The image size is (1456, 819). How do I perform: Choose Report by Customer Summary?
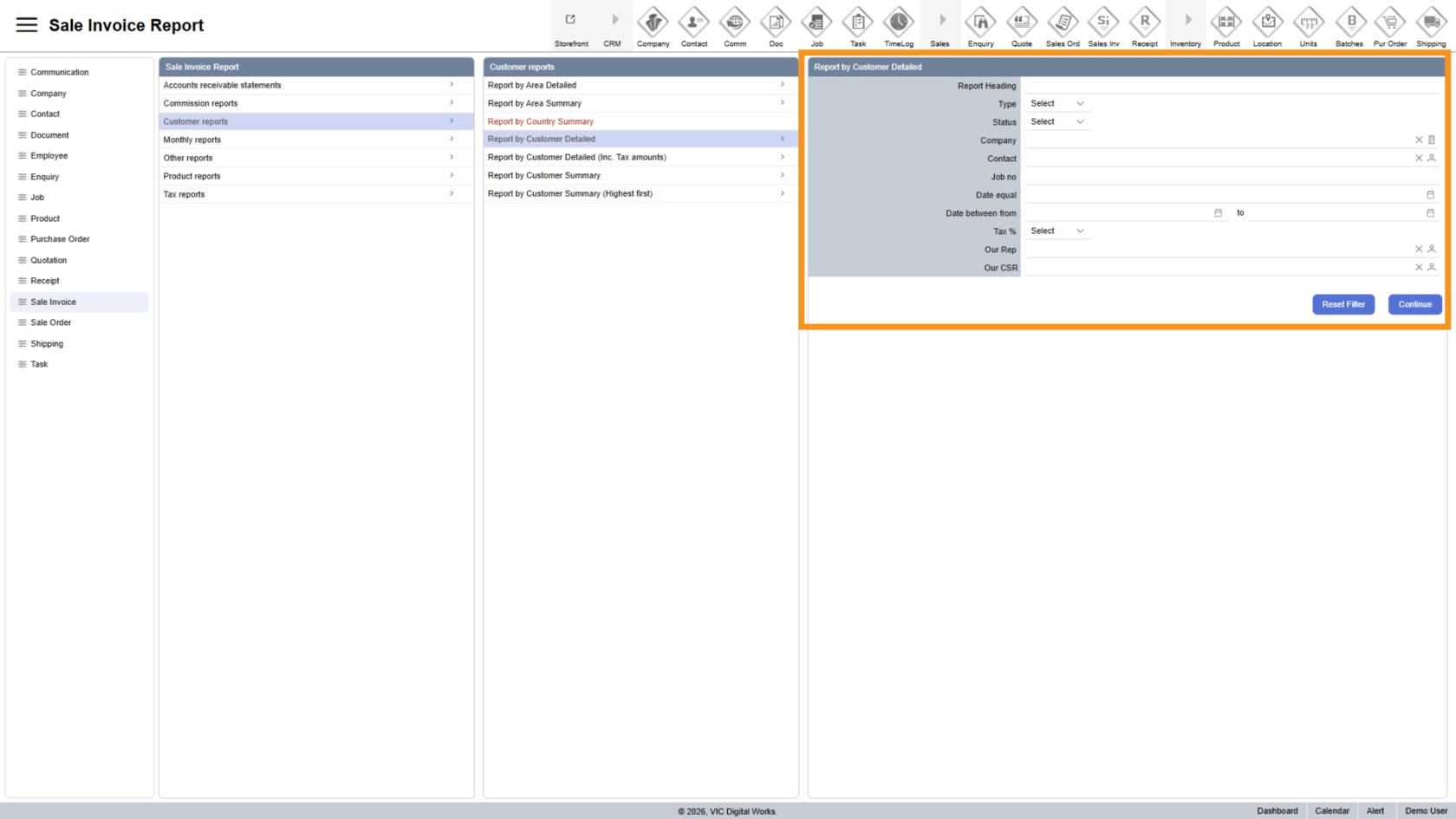[x=544, y=175]
